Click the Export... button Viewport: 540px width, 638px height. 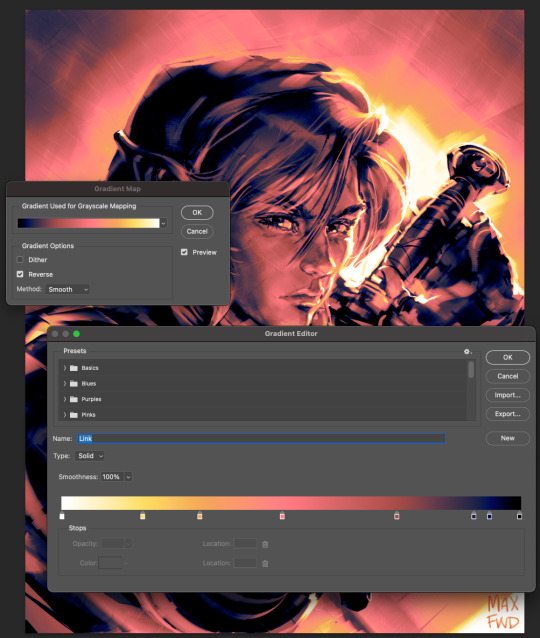coord(508,414)
